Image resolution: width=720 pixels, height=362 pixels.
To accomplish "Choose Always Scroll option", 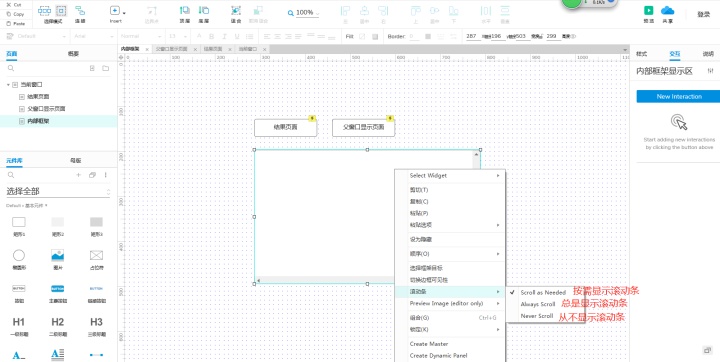I will [538, 304].
